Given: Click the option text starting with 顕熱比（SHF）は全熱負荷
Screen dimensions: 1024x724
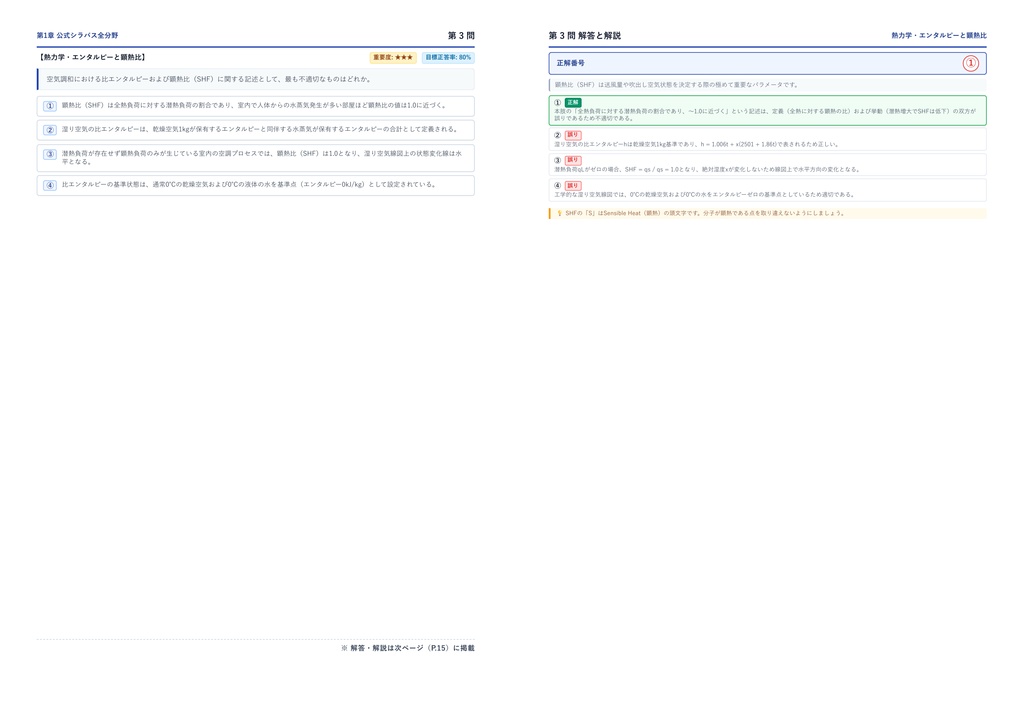Looking at the screenshot, I should point(254,105).
